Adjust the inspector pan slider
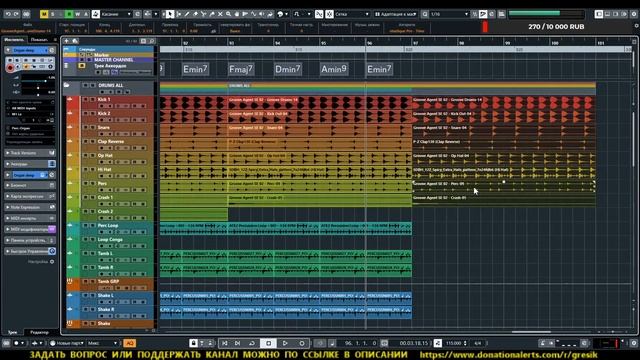Image resolution: width=640 pixels, height=360 pixels. coord(38,88)
